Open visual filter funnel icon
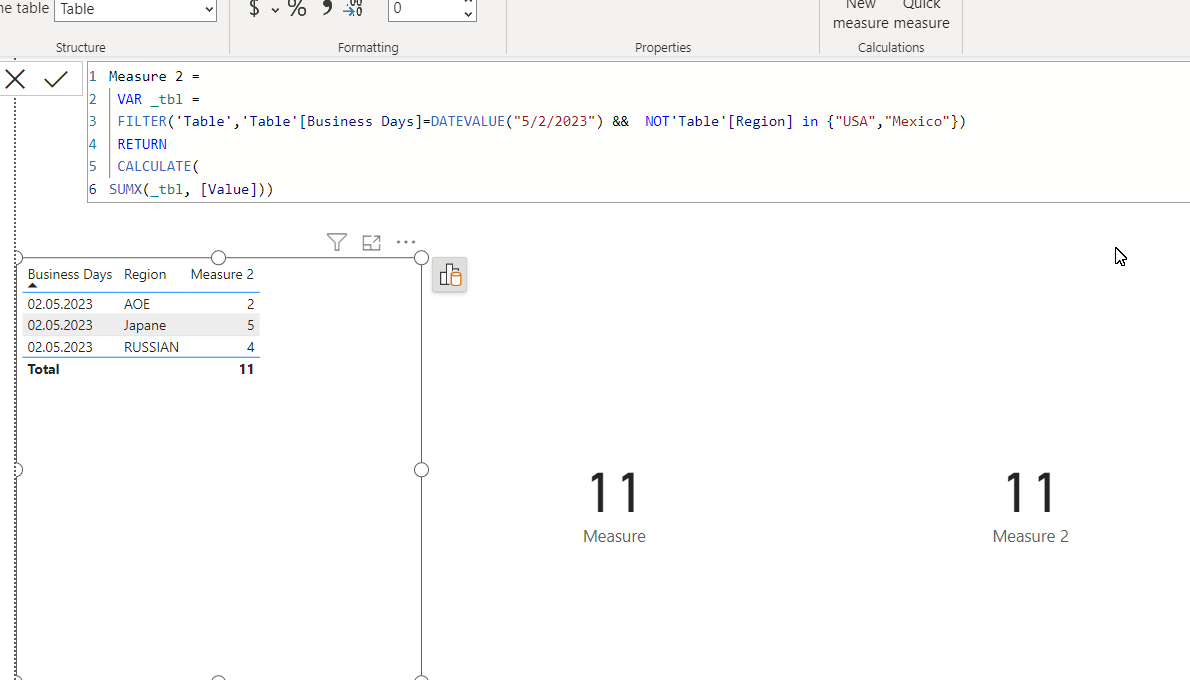The height and width of the screenshot is (680, 1190). [337, 242]
